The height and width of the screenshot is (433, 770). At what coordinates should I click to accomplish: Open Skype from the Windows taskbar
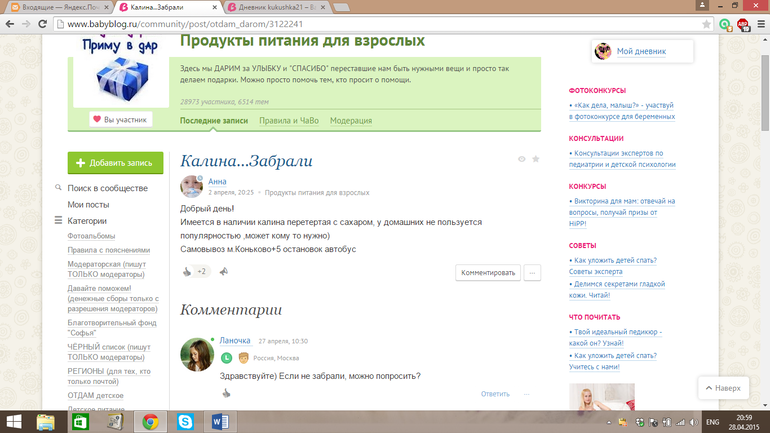coord(184,422)
